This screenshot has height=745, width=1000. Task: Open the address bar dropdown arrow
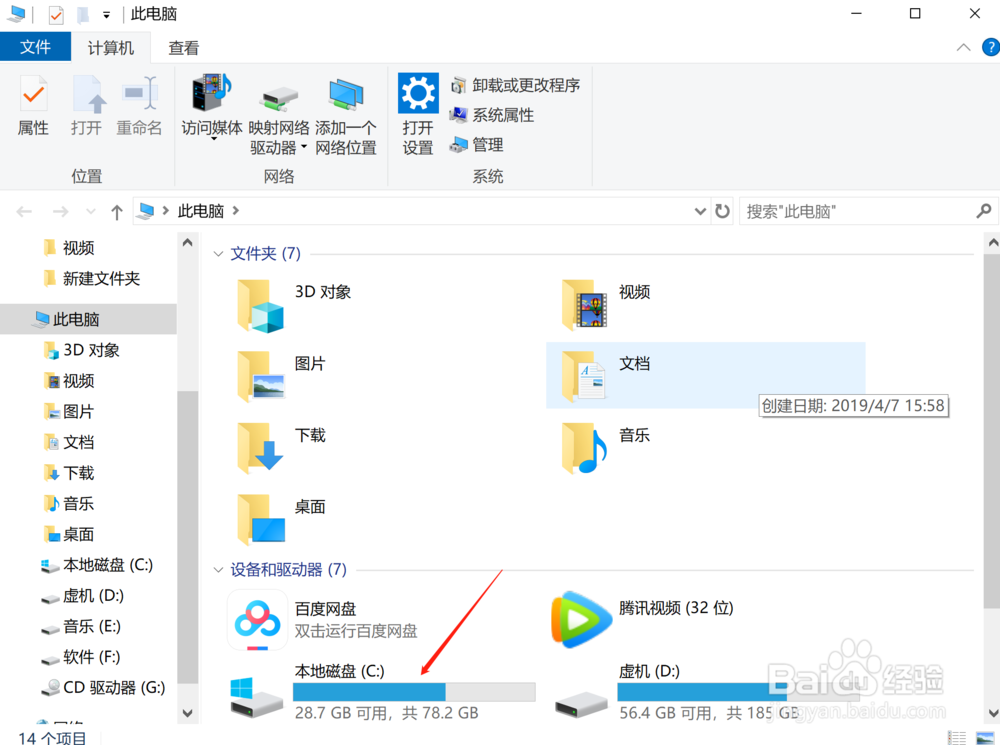point(700,211)
